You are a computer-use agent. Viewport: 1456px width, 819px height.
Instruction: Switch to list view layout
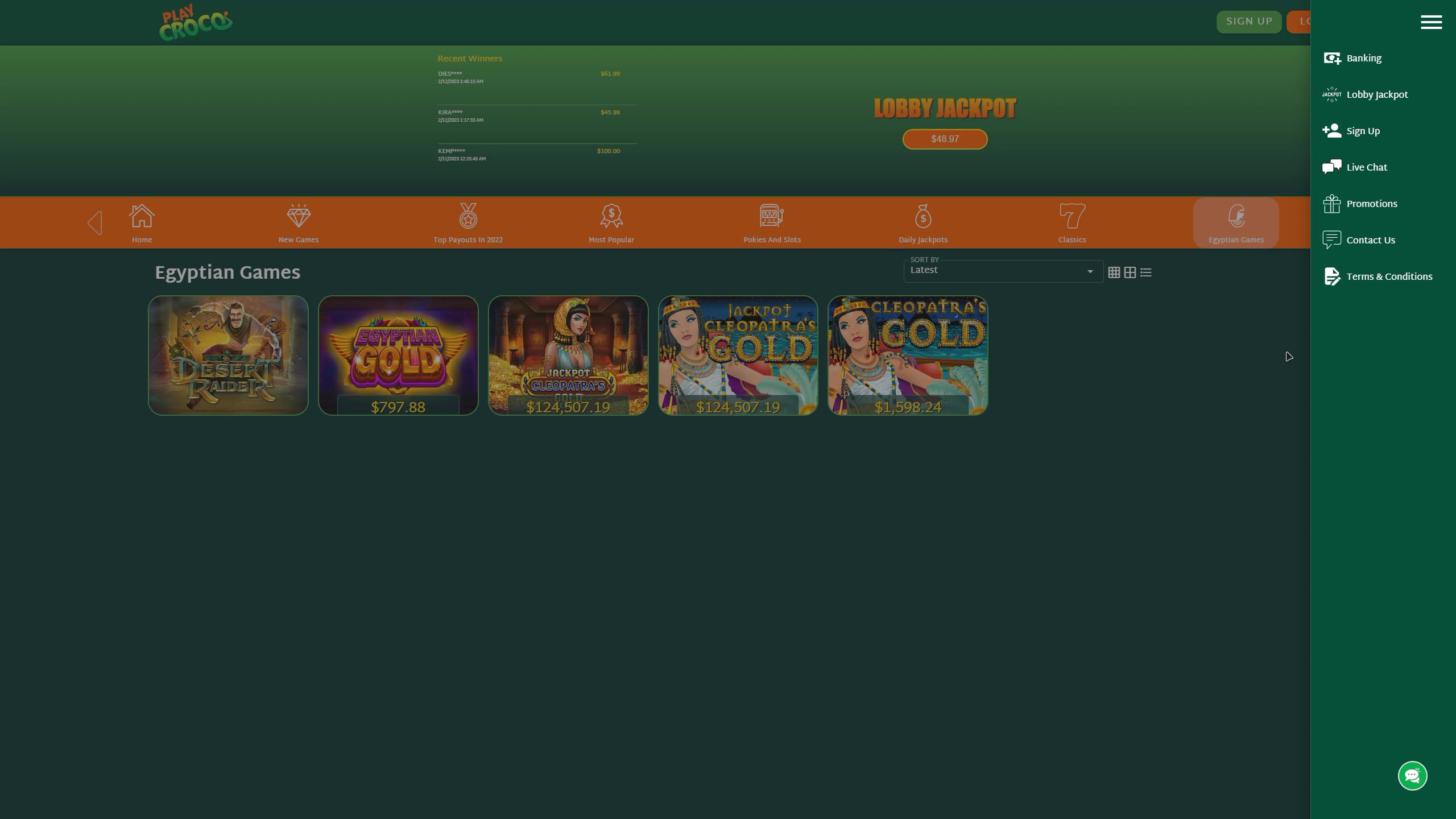click(x=1145, y=272)
